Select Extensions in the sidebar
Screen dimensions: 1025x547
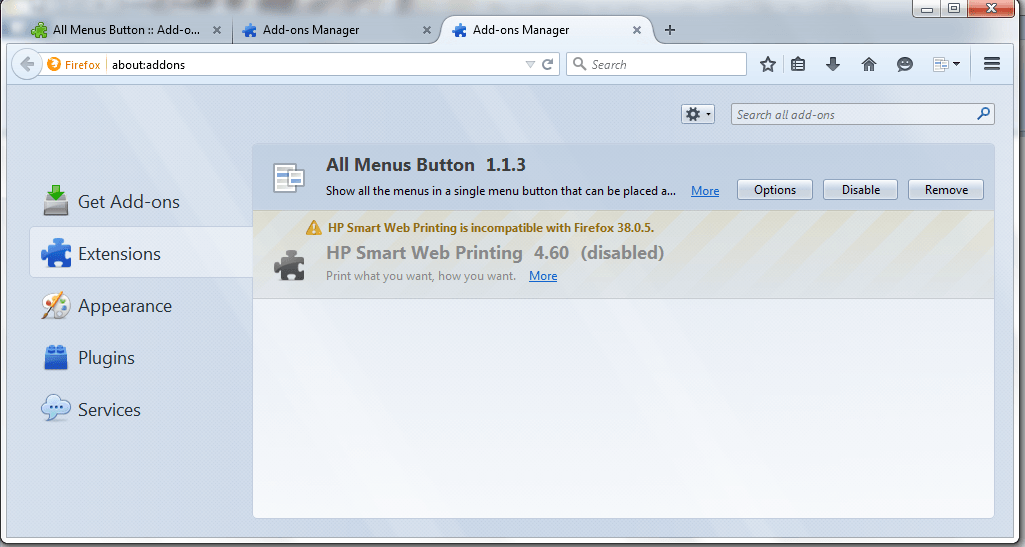[119, 254]
